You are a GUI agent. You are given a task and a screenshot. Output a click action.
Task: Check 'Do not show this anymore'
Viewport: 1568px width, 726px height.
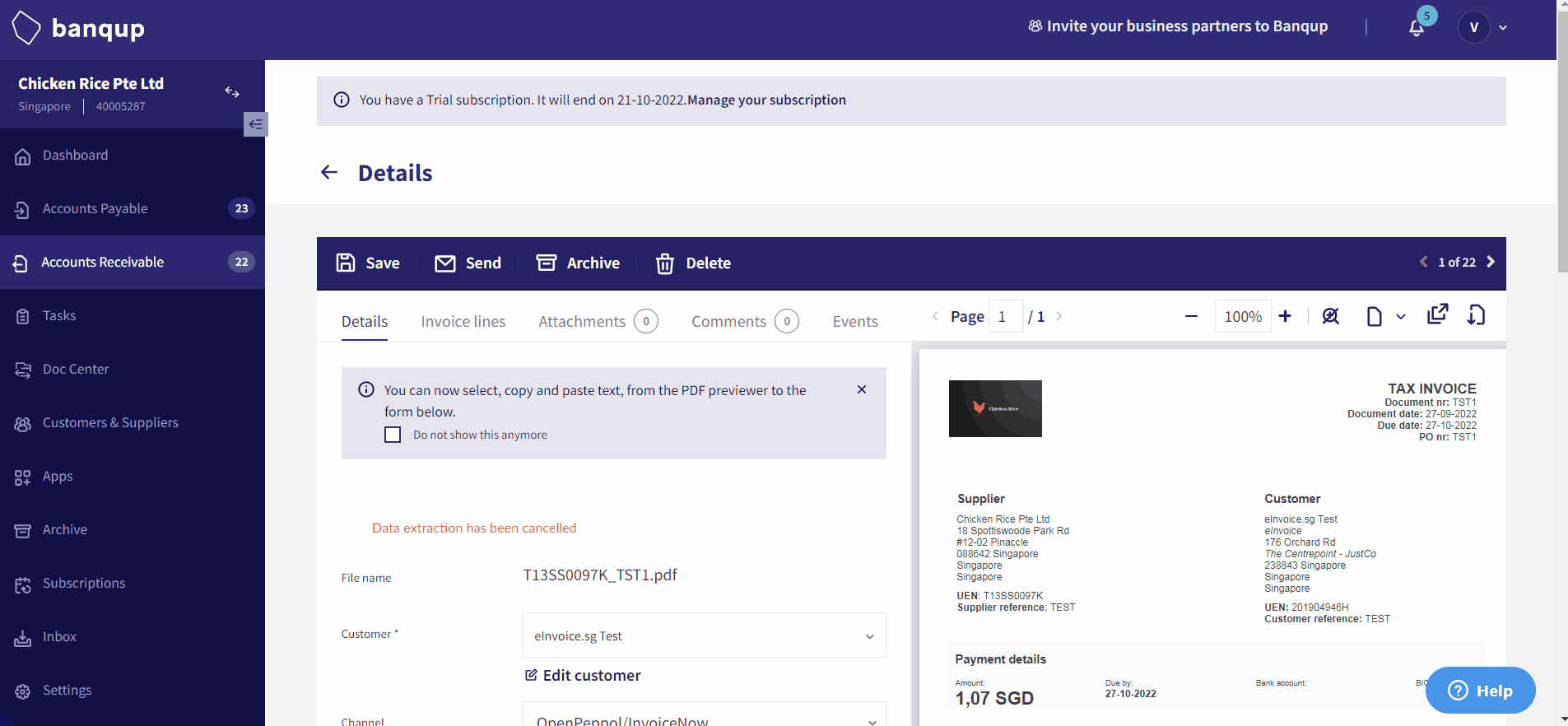click(393, 435)
